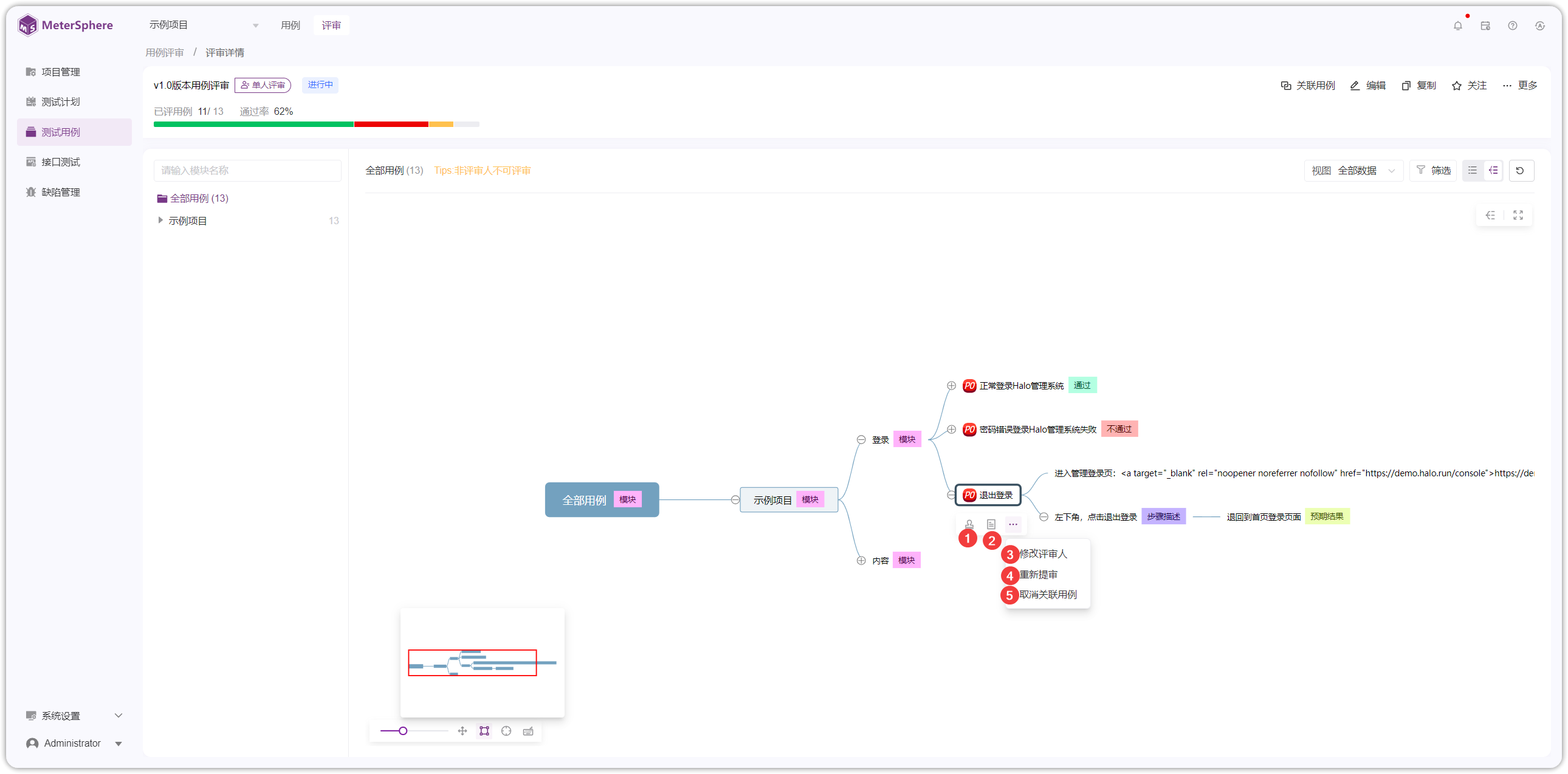Open the case detail icon under 退出登录
This screenshot has height=774, width=1568.
991,524
